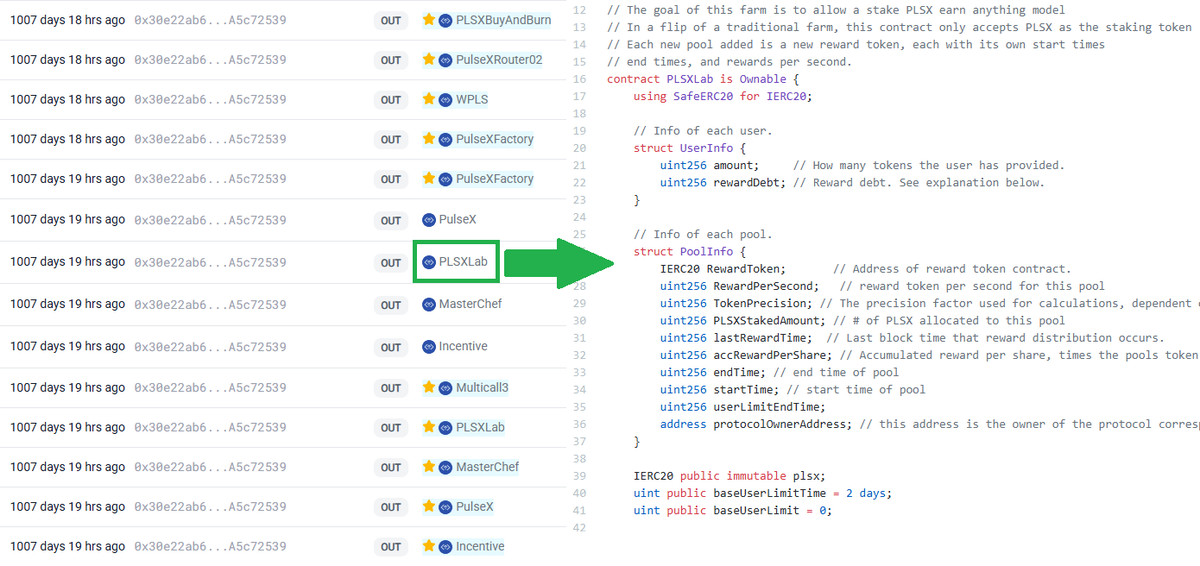Click the star icon beside Multicall3
Screen dimensions: 1200x566
tap(429, 387)
